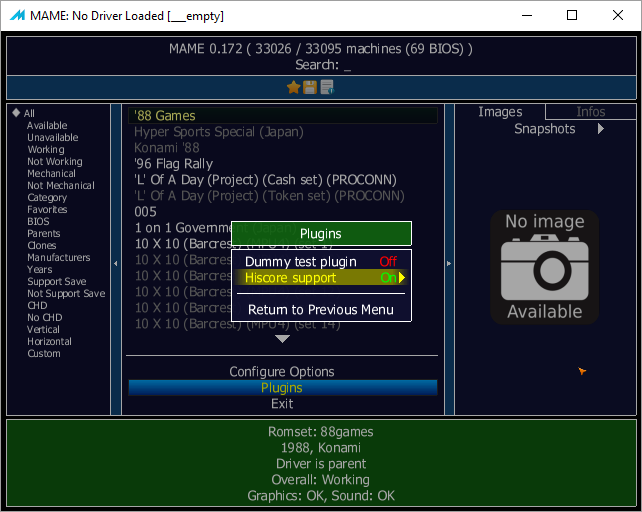642x512 pixels.
Task: Click the Snapshots label
Action: [545, 129]
